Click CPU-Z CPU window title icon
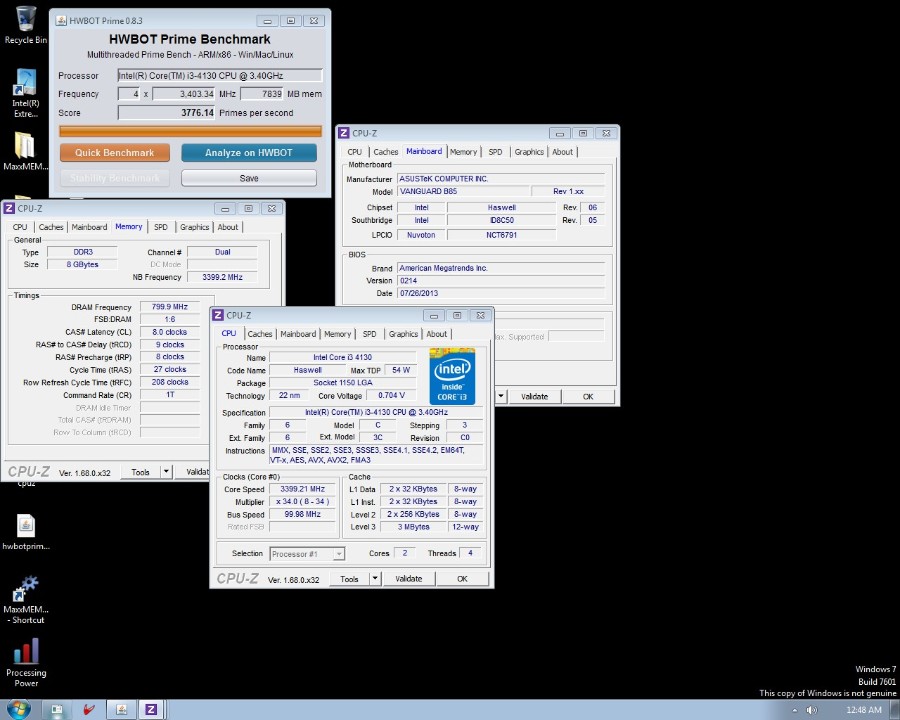The width and height of the screenshot is (900, 720). [x=218, y=315]
